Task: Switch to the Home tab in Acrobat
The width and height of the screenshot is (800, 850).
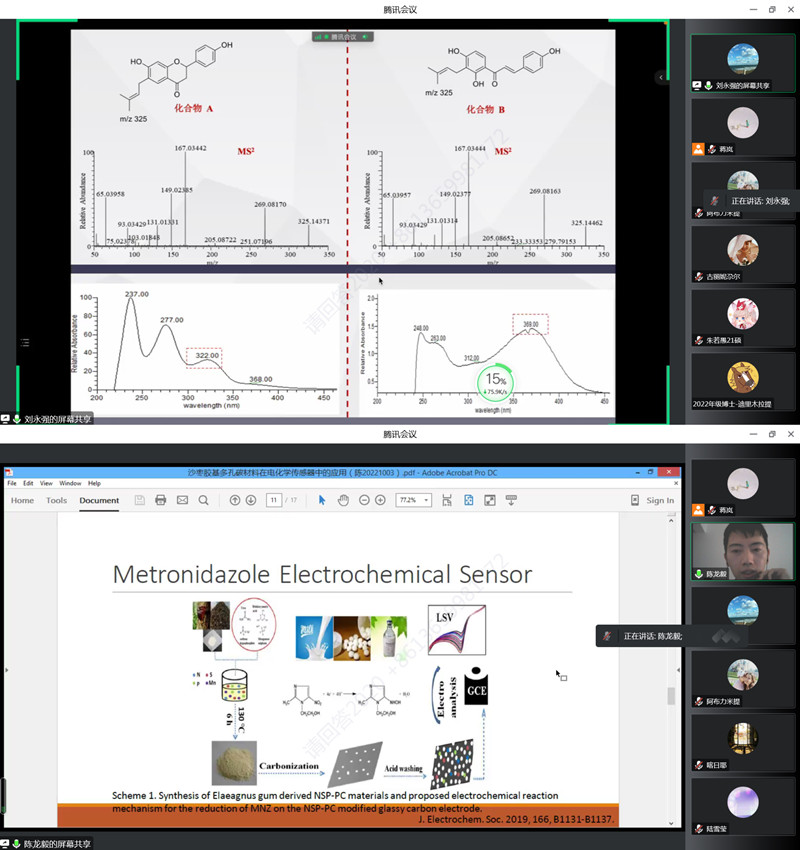Action: click(22, 500)
